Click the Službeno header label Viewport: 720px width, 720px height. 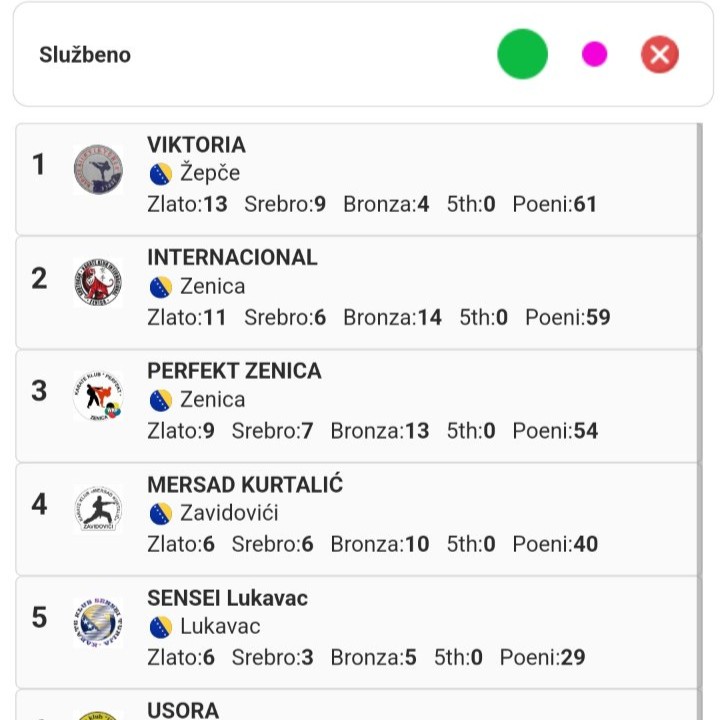tap(85, 55)
